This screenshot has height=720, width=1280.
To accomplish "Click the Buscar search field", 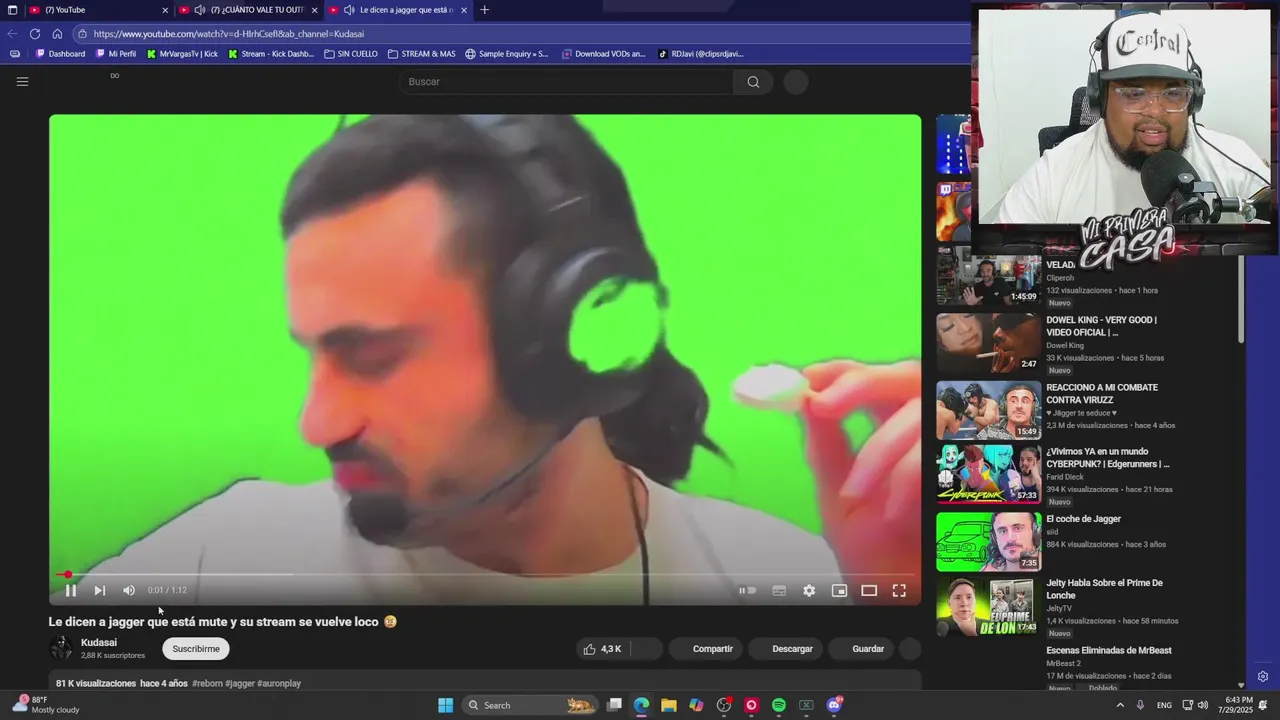I will click(566, 82).
